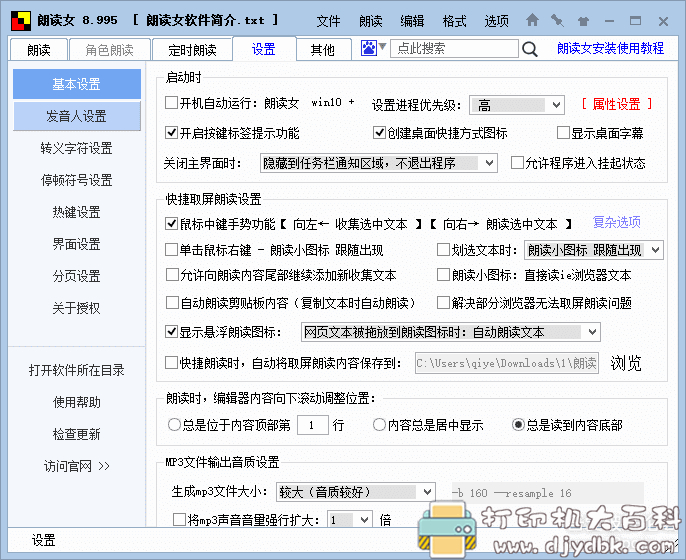Open 朗读女安装使用教程 link
This screenshot has width=686, height=560.
pos(610,48)
